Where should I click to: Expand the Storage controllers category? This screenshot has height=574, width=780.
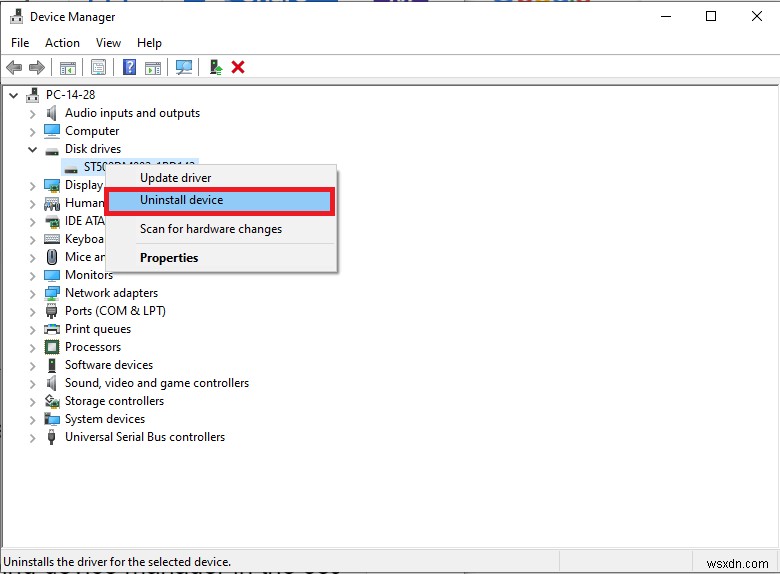click(x=32, y=402)
